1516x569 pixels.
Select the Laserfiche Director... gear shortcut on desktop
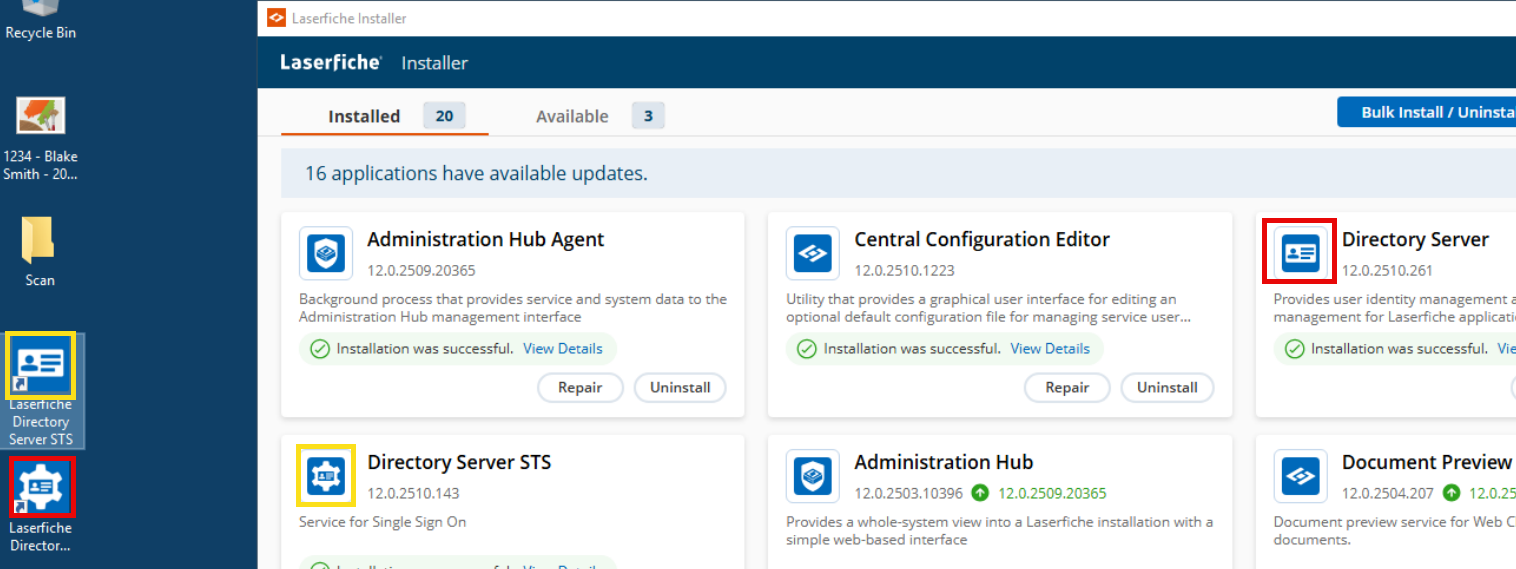point(40,507)
